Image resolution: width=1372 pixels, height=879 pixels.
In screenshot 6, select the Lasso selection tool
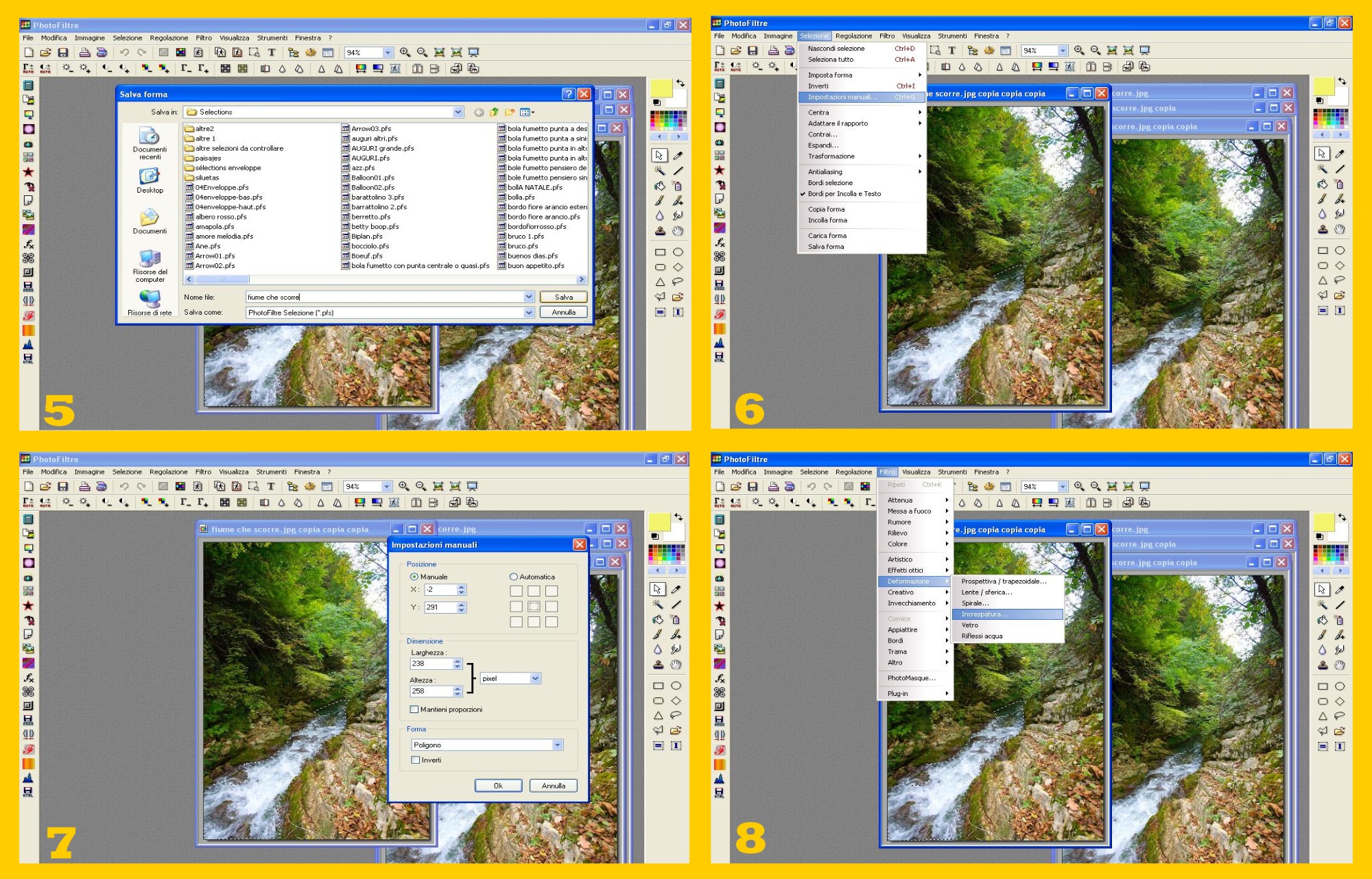1340,280
